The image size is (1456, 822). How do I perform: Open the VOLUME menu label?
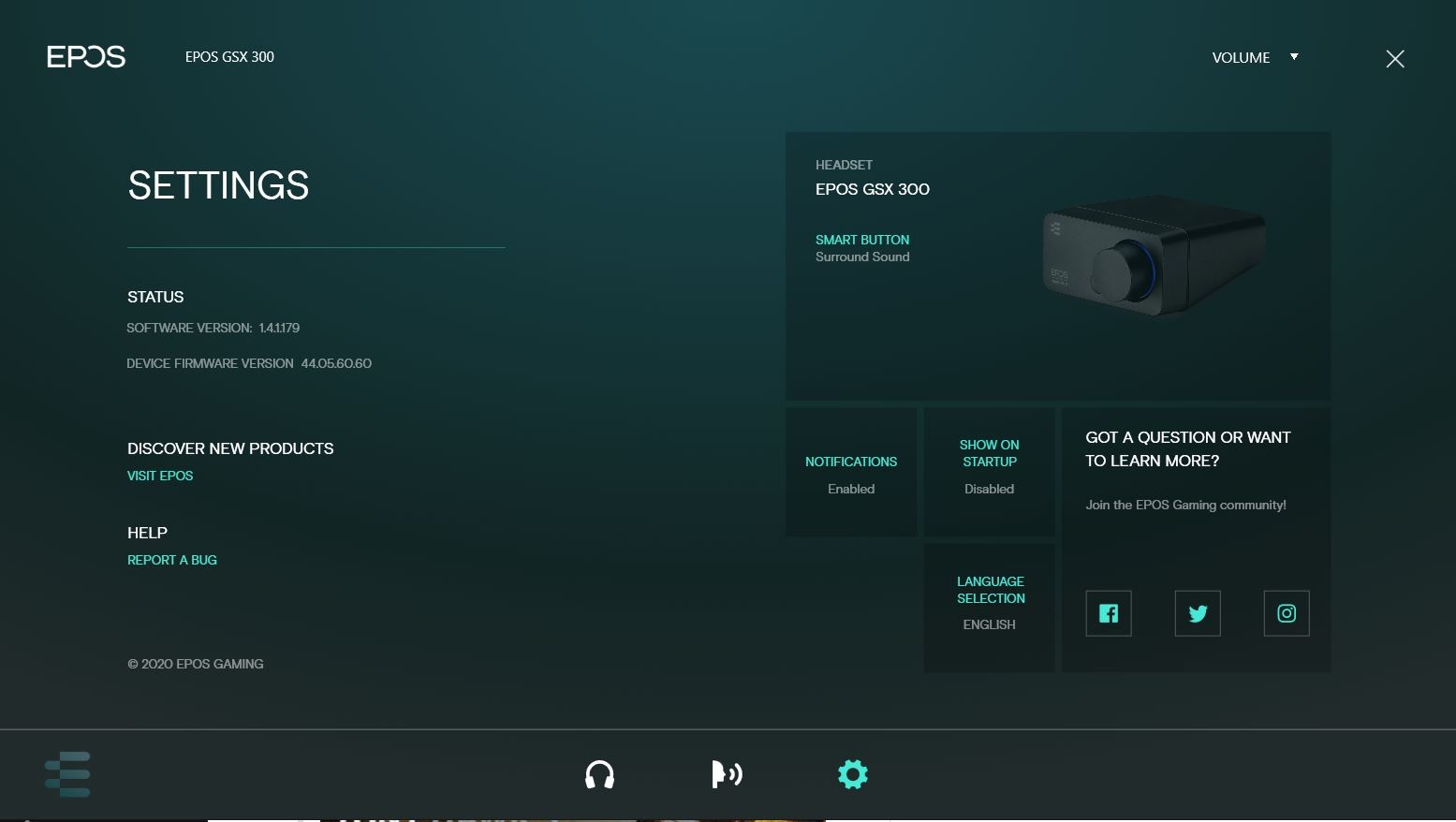pos(1241,58)
